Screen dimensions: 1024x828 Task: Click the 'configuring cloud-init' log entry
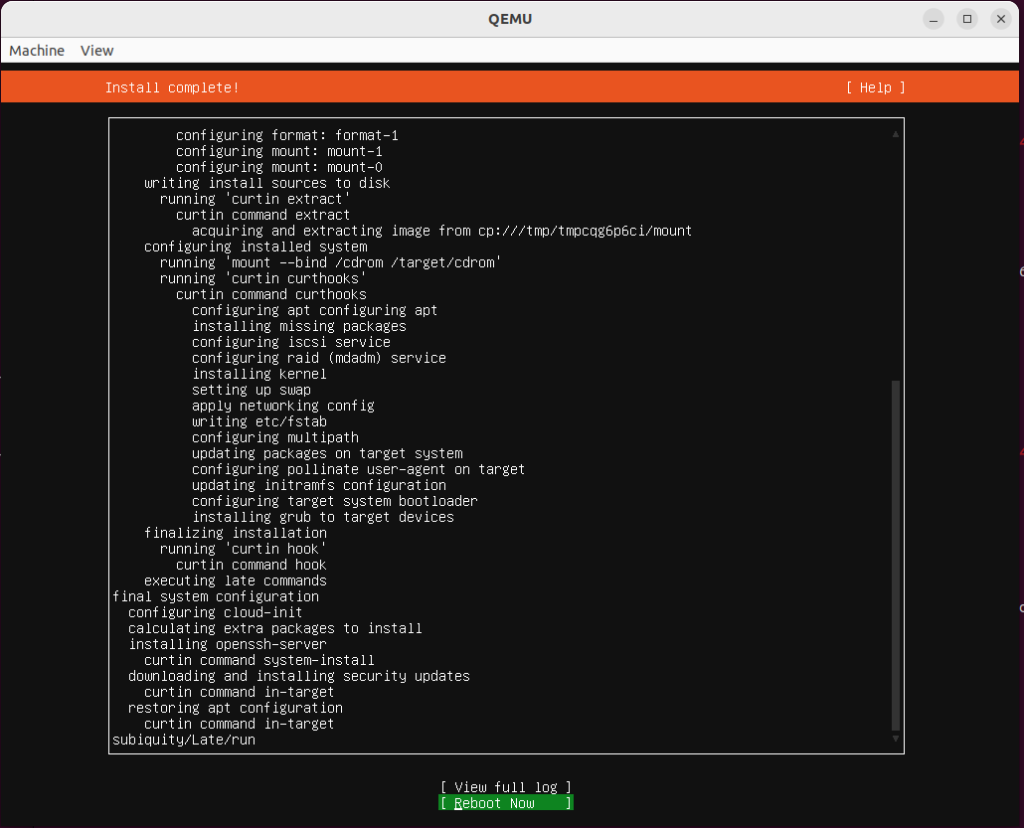pyautogui.click(x=215, y=612)
